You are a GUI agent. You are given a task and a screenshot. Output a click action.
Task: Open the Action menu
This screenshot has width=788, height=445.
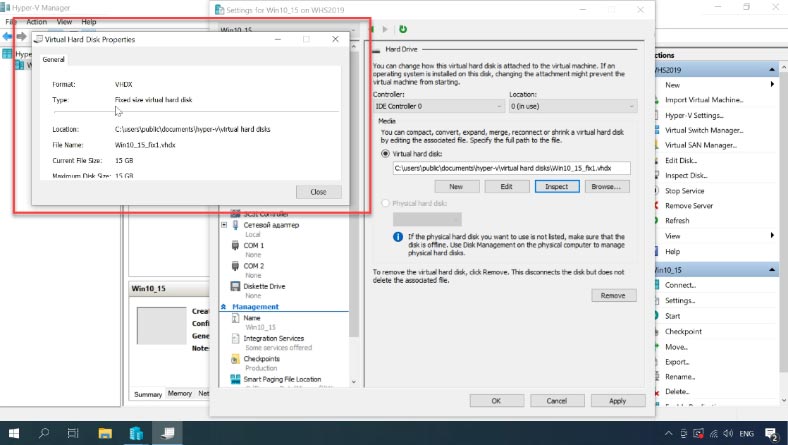[x=36, y=22]
